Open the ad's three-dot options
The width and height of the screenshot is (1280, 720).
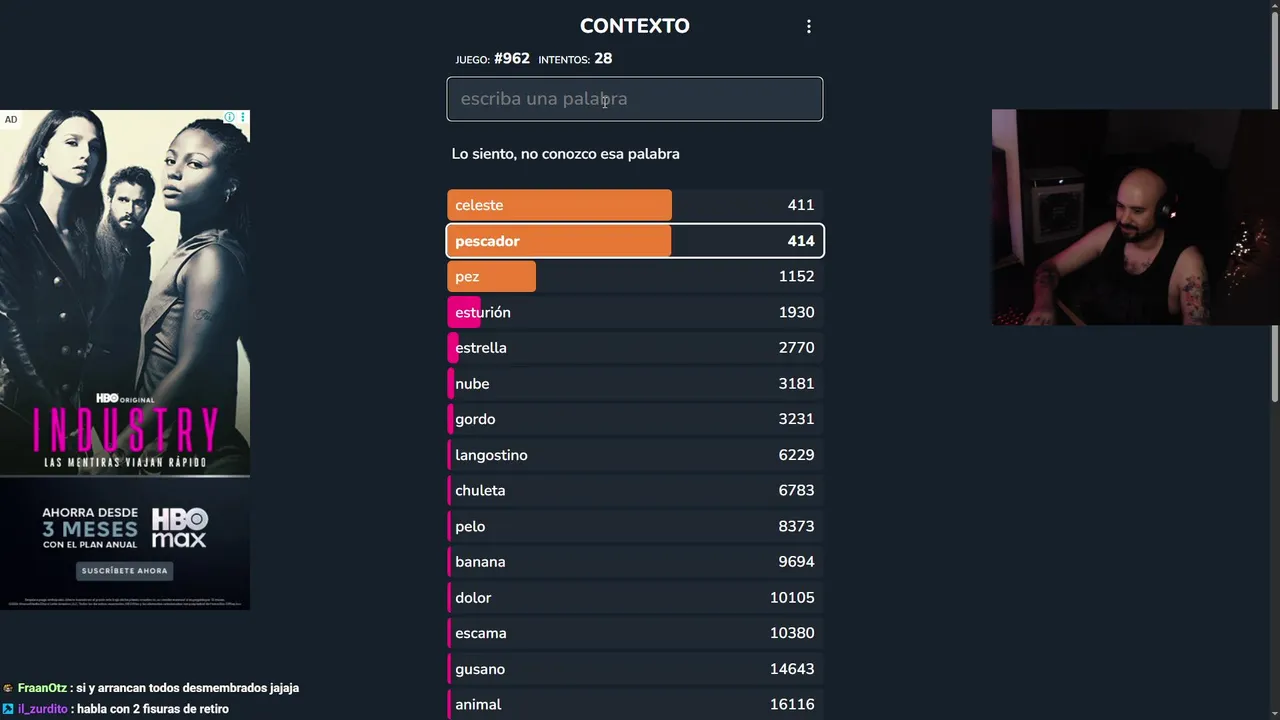click(243, 118)
